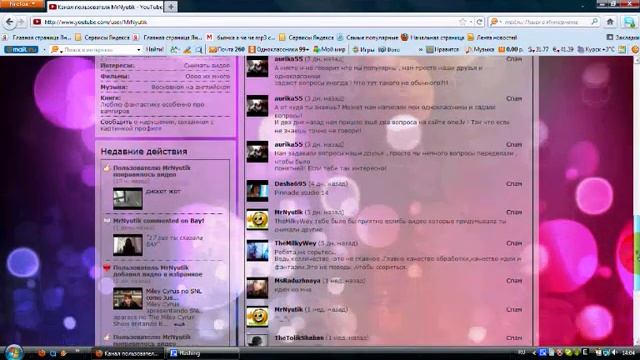Screen dimensions: 640x360
Task: Open Dasha695 username link
Action: (290, 184)
